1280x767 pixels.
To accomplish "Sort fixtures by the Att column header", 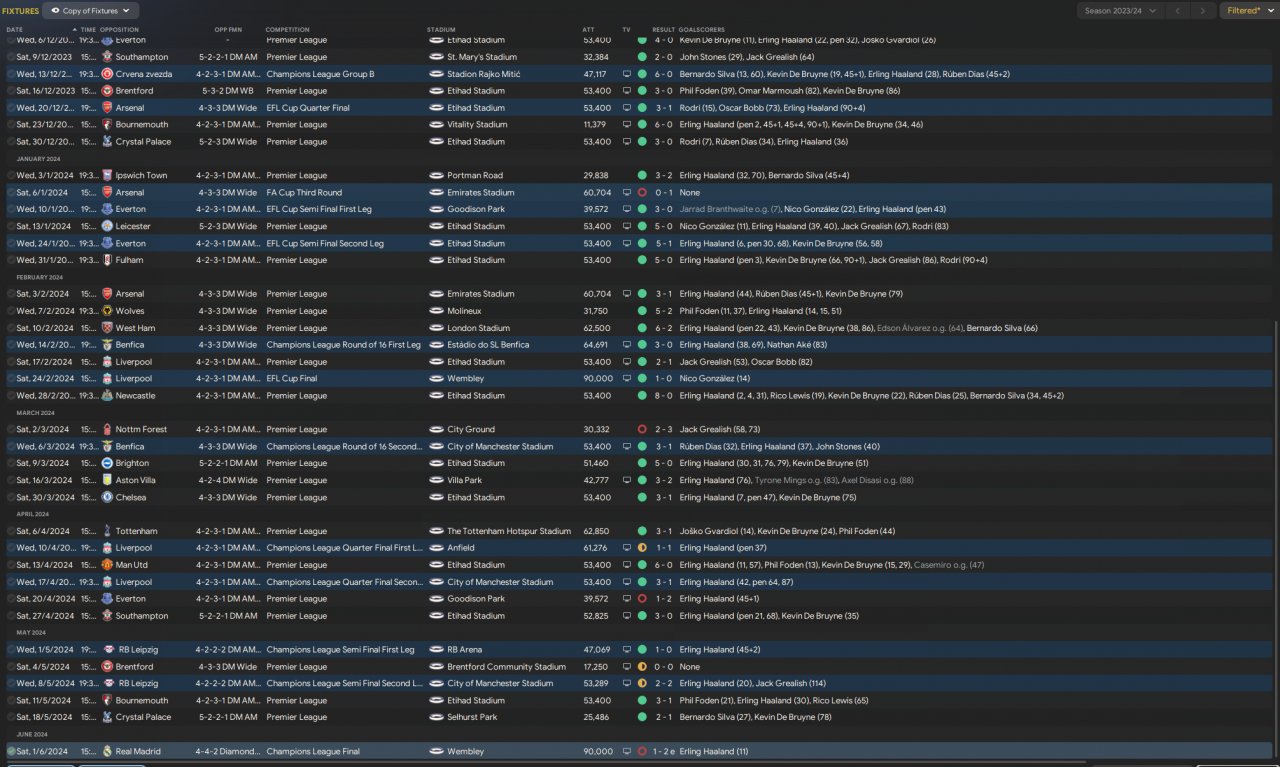I will coord(588,30).
